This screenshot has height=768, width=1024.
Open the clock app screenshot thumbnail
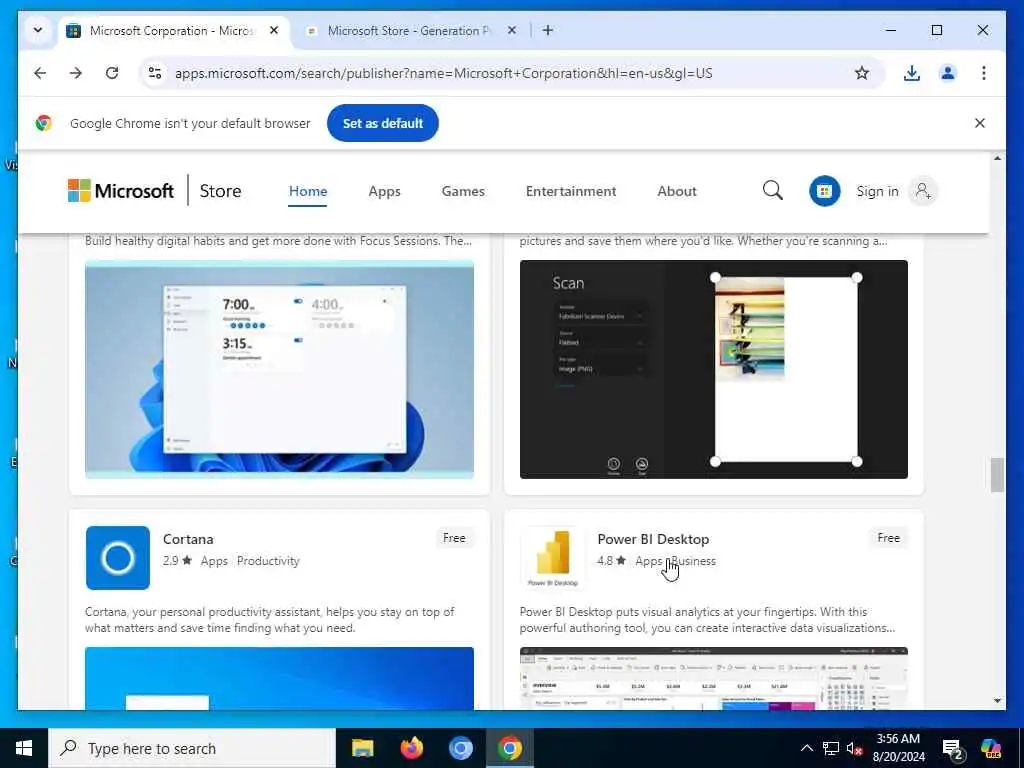tap(280, 370)
